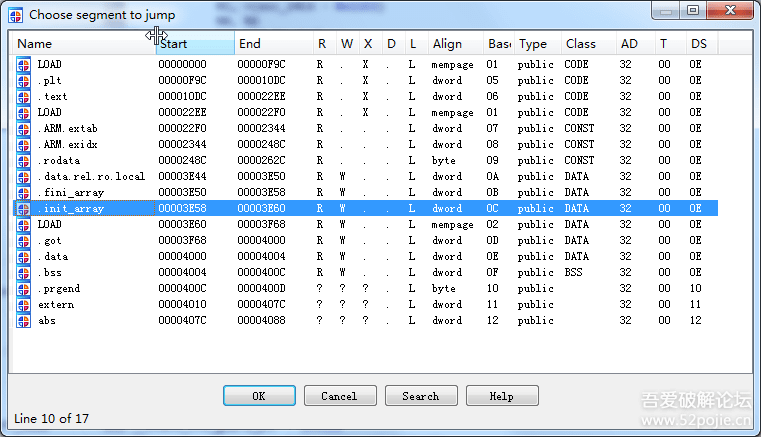Click the segment icon of the .text row
The height and width of the screenshot is (437, 761).
point(23,97)
